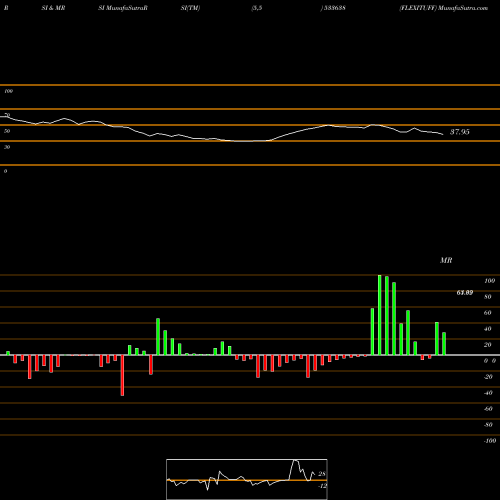Click the MR value 61.89 label
This screenshot has width=500, height=500.
click(465, 293)
